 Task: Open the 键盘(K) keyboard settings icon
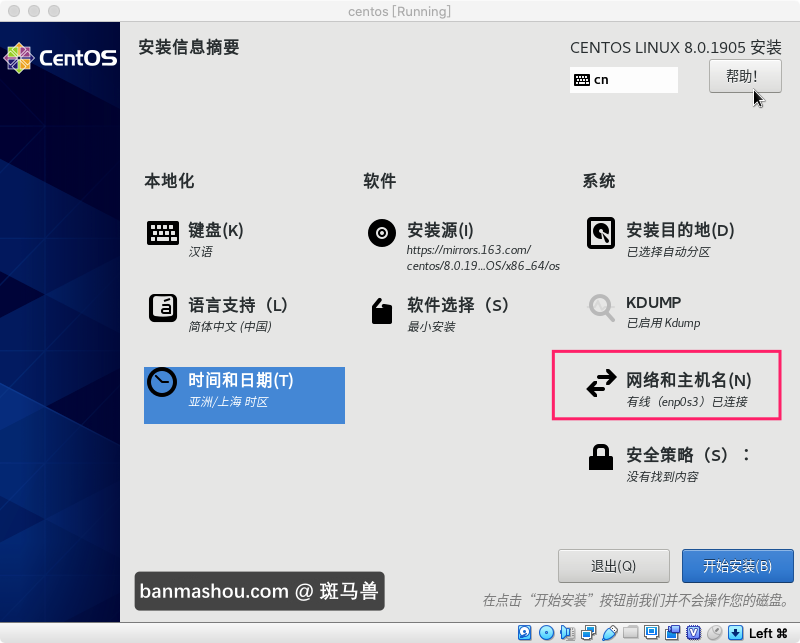tap(163, 233)
